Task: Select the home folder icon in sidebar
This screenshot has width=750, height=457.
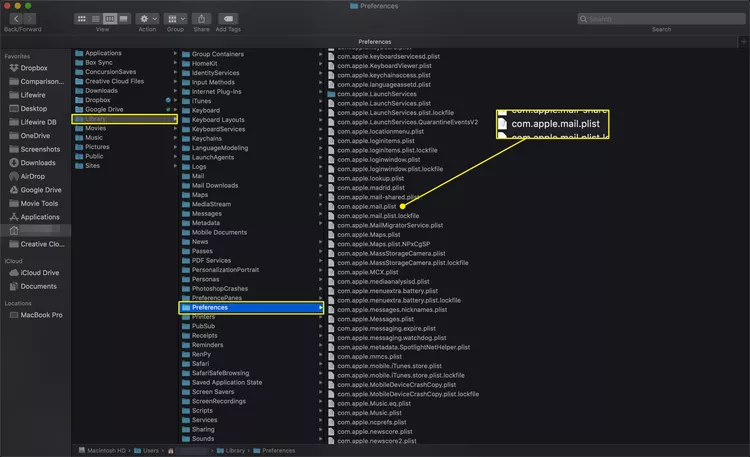Action: [14, 230]
